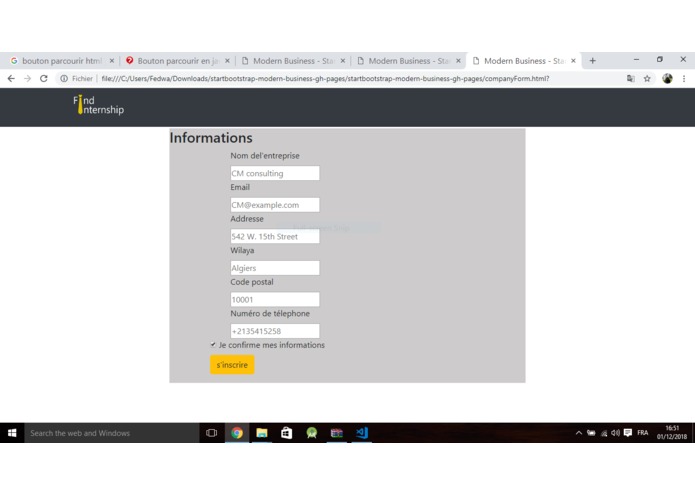The width and height of the screenshot is (695, 494).
Task: Open the Chrome profile avatar
Action: coord(667,78)
